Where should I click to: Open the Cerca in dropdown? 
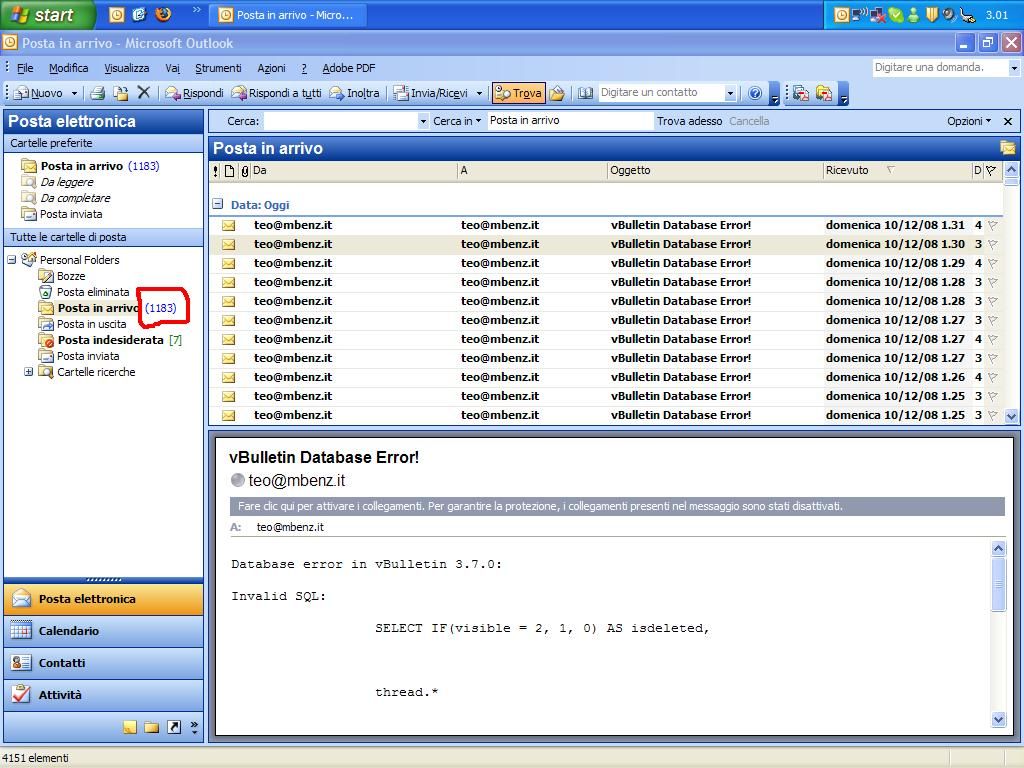(x=456, y=121)
